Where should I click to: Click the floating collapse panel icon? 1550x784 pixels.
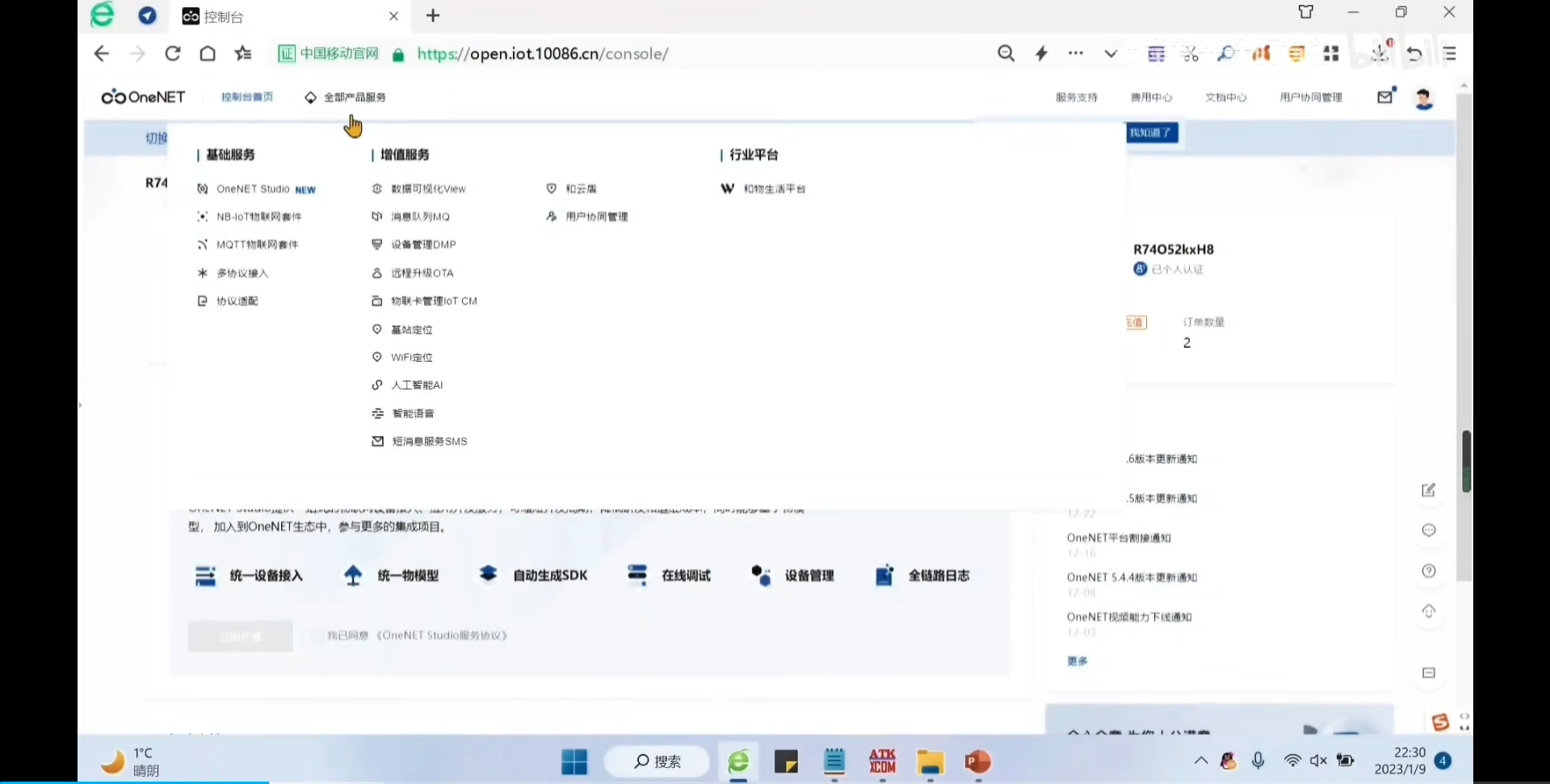tap(1429, 673)
